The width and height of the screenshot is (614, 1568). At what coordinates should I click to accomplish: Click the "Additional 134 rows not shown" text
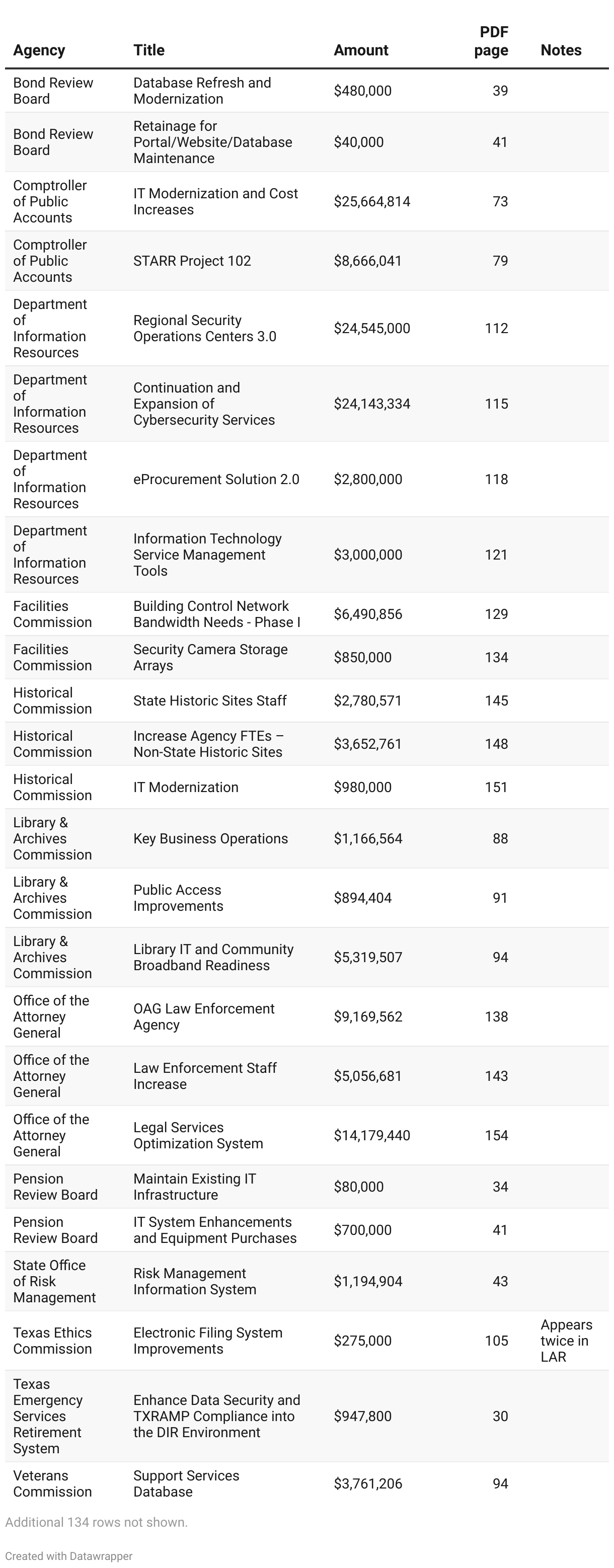[x=96, y=1522]
